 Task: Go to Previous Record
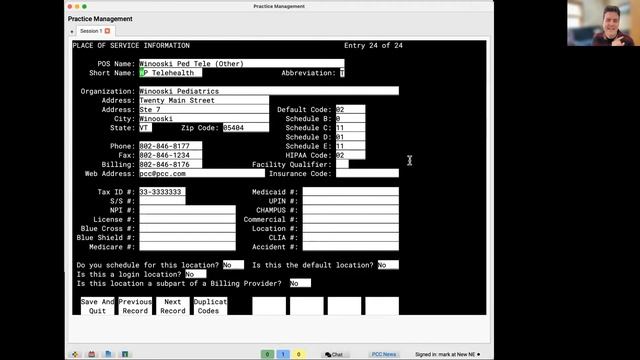pyautogui.click(x=135, y=306)
